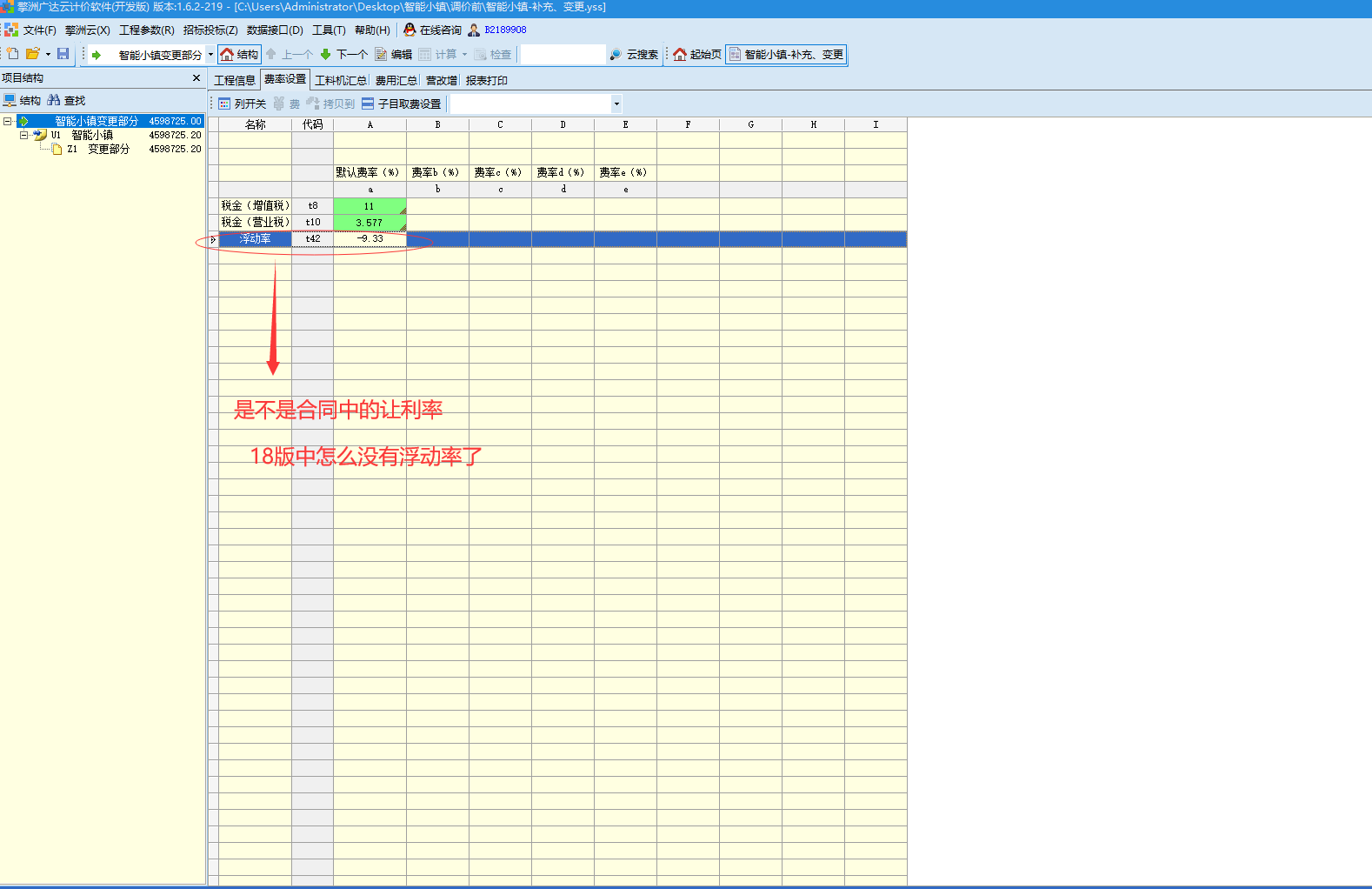
Task: Switch to the 报表打印 tab
Action: pos(486,80)
